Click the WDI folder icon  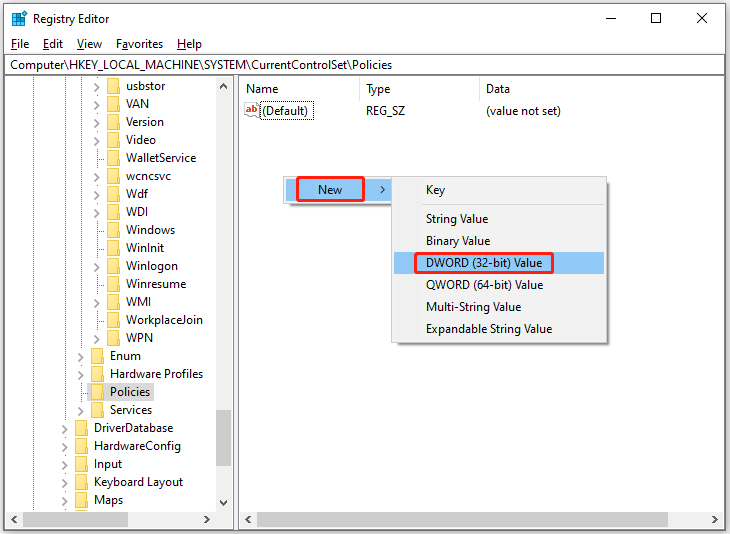(114, 212)
